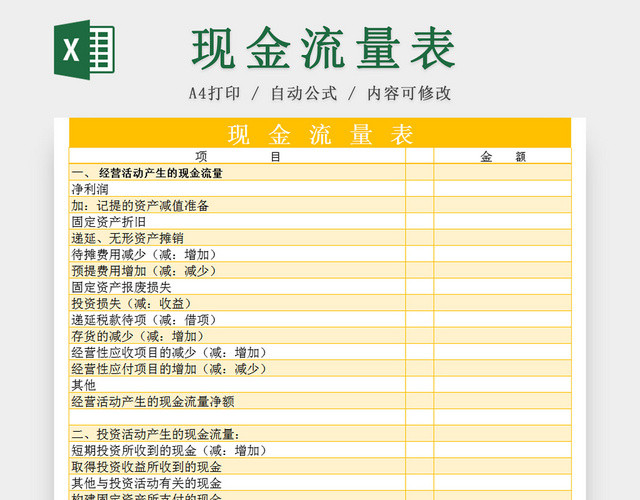Select the 净利润 row label

[x=90, y=189]
